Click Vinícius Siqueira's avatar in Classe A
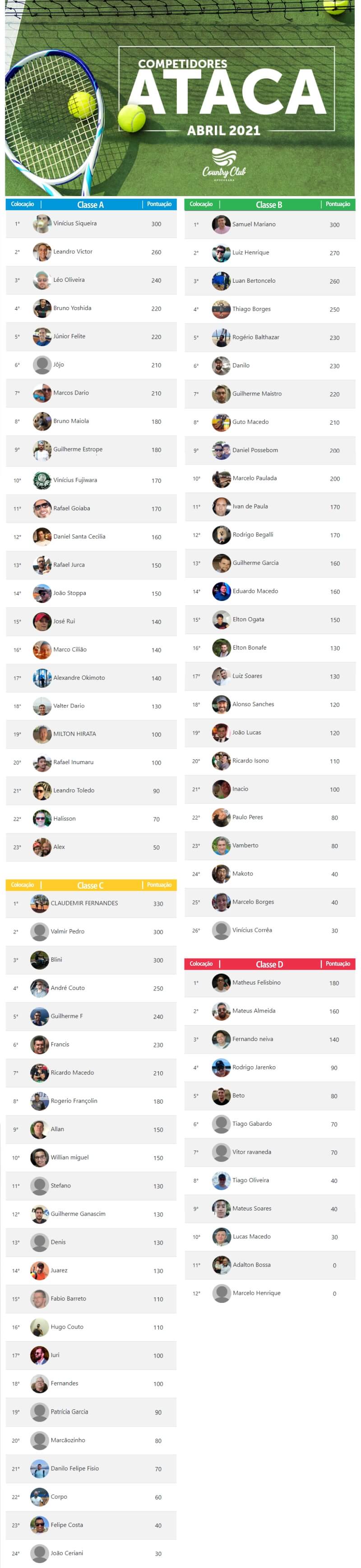361x1568 pixels. click(42, 224)
